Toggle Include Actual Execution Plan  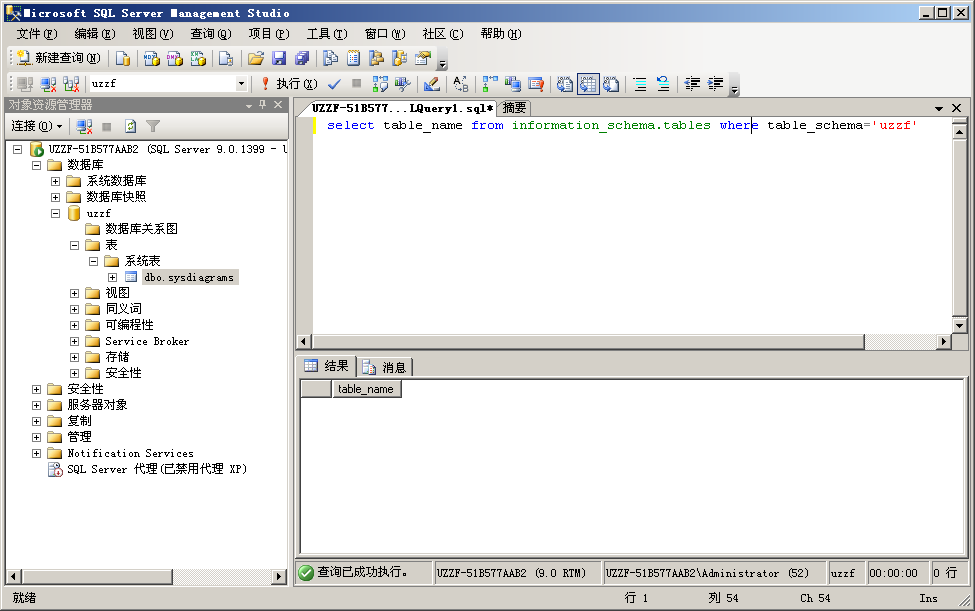[490, 84]
